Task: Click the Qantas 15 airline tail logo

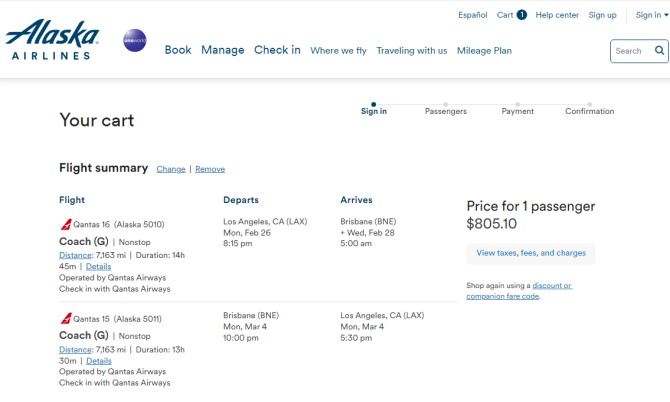Action: tap(66, 319)
